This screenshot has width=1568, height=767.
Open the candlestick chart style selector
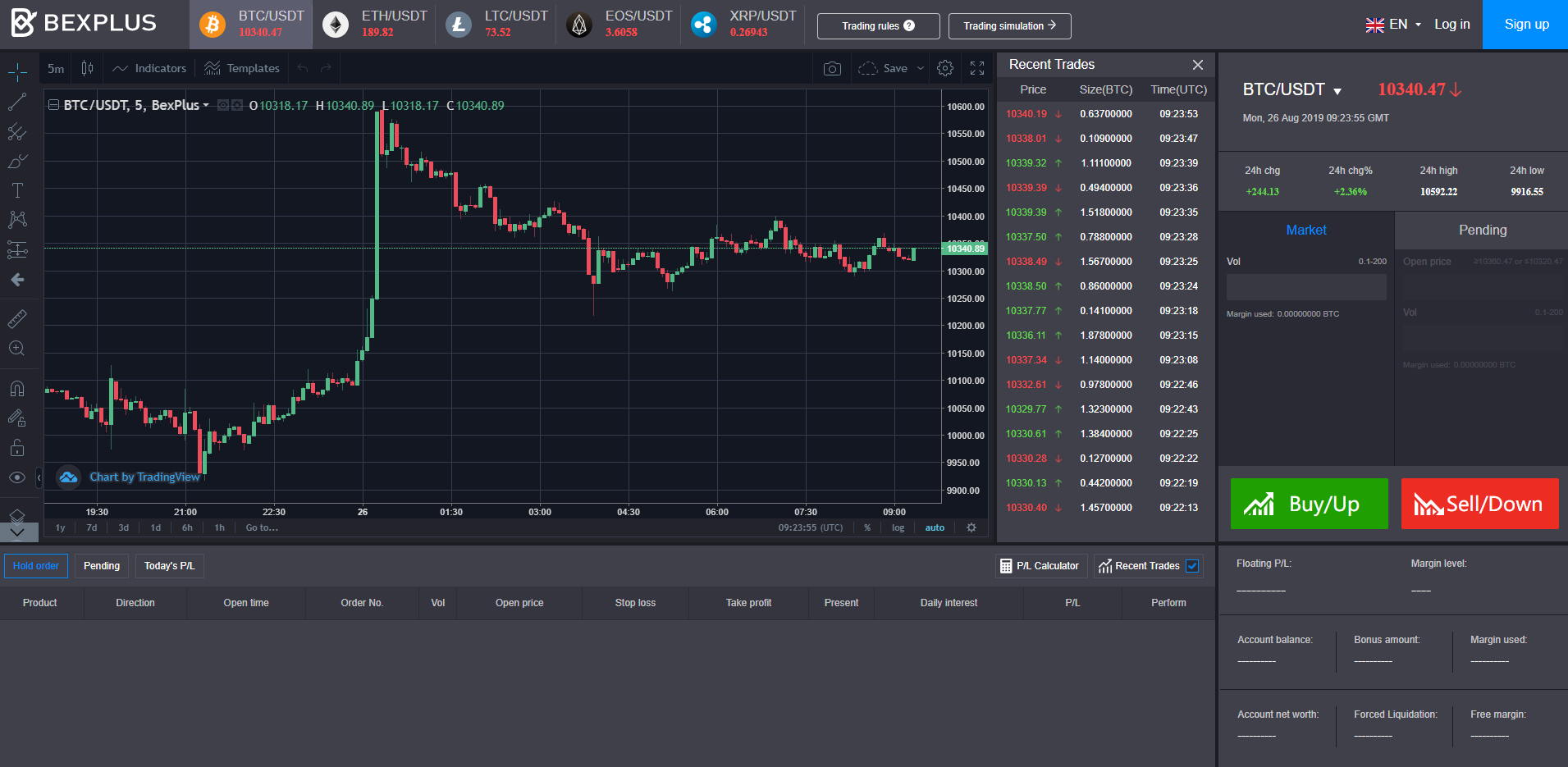pyautogui.click(x=87, y=68)
